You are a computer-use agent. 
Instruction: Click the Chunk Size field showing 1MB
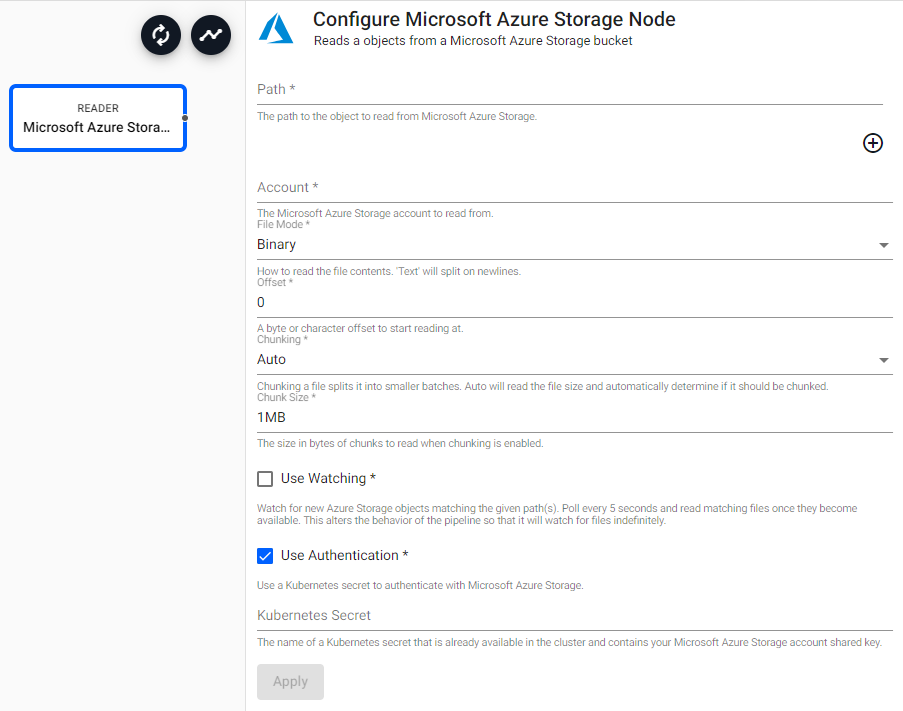tap(575, 418)
